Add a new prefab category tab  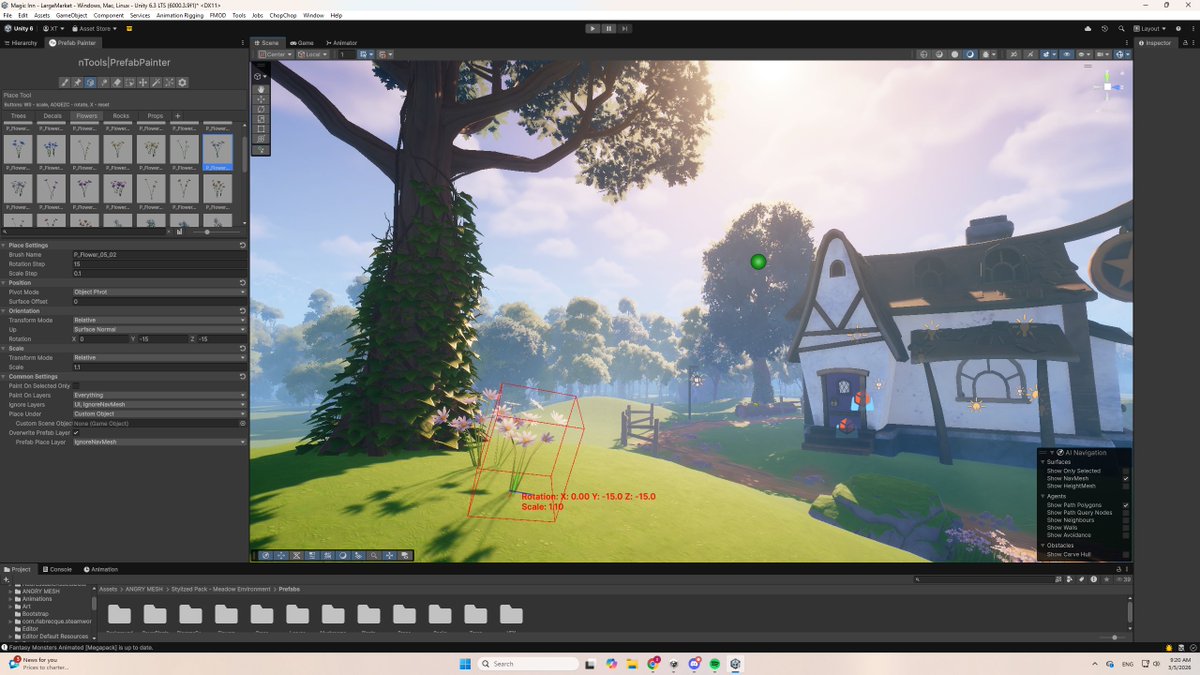click(178, 116)
